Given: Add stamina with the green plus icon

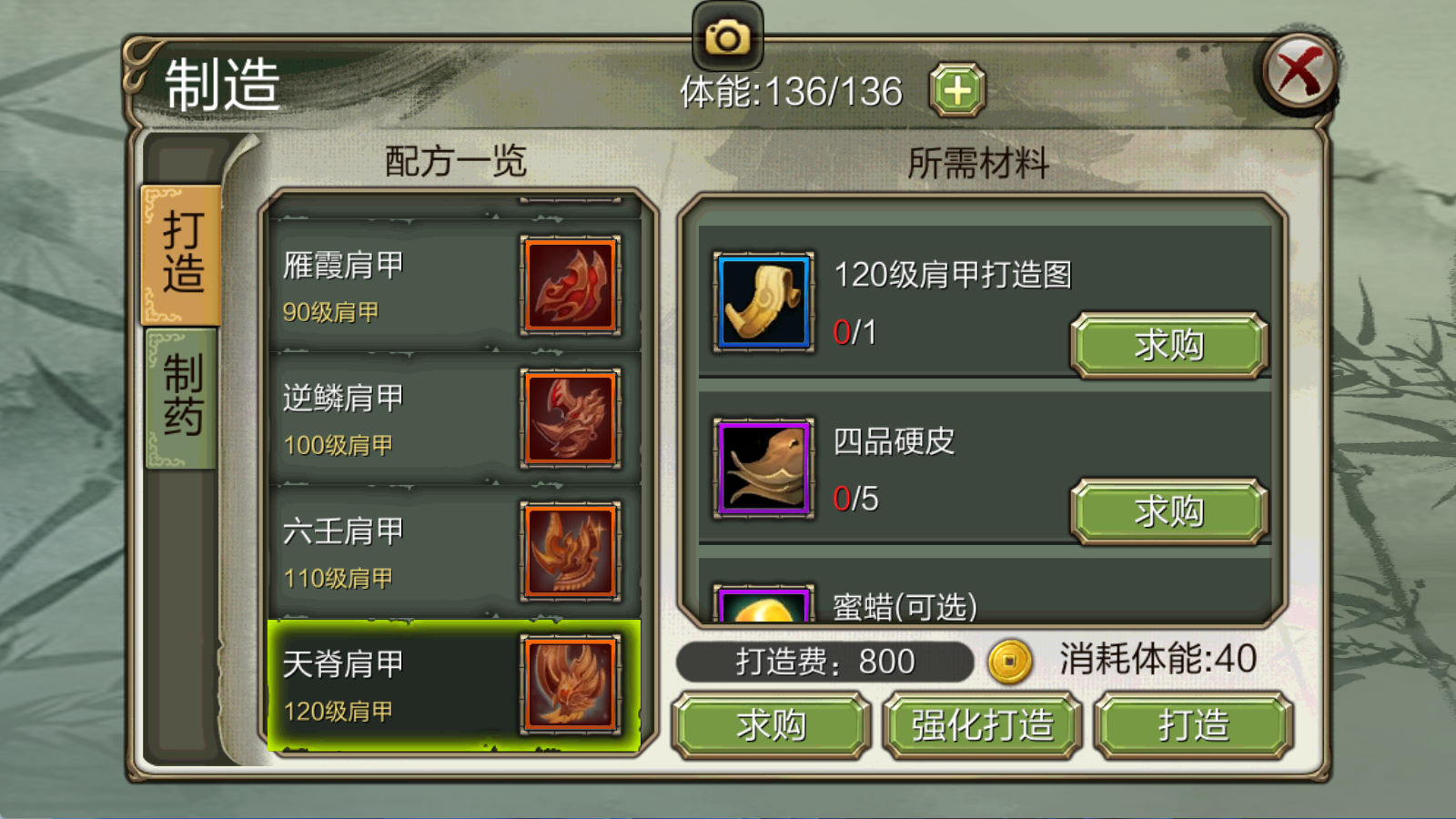Looking at the screenshot, I should point(957,90).
